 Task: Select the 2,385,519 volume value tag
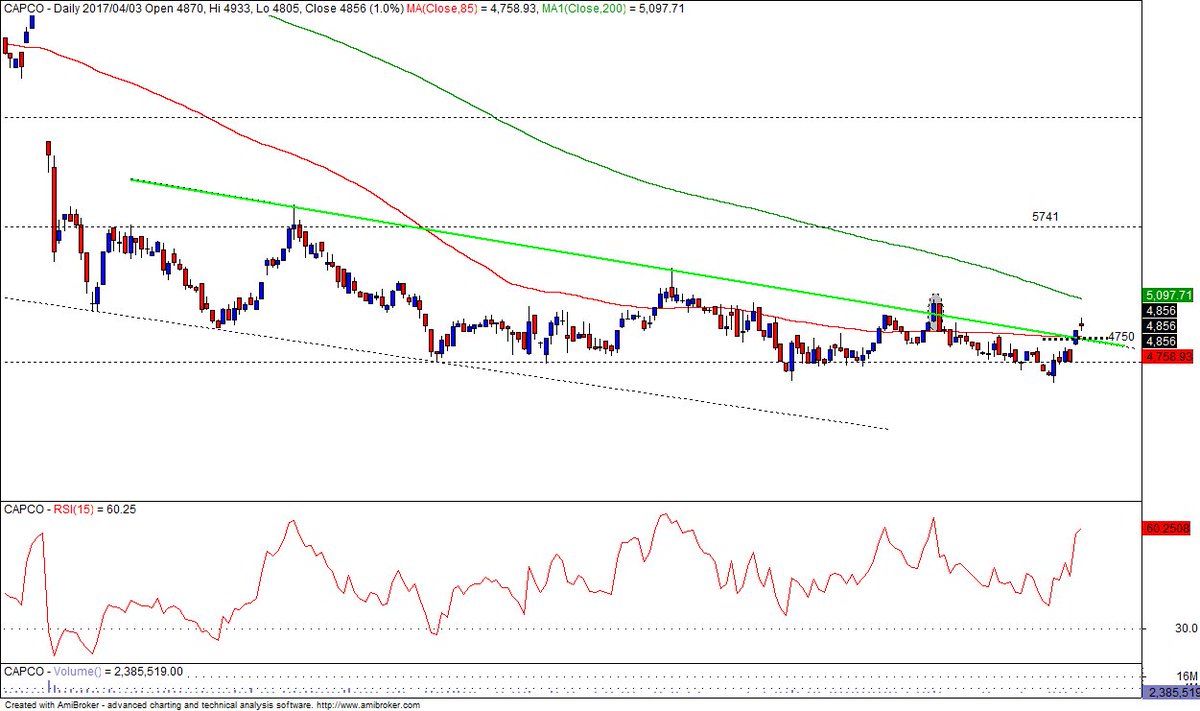[1171, 692]
